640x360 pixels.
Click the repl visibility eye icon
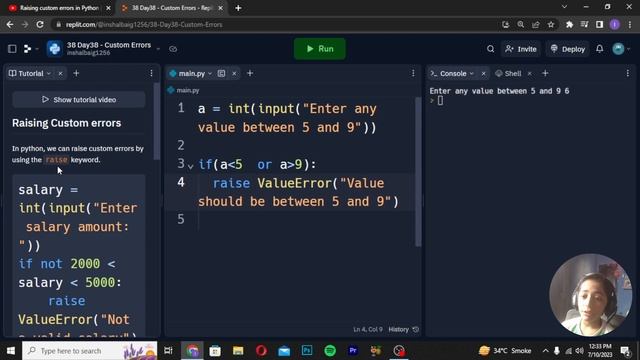[x=173, y=49]
